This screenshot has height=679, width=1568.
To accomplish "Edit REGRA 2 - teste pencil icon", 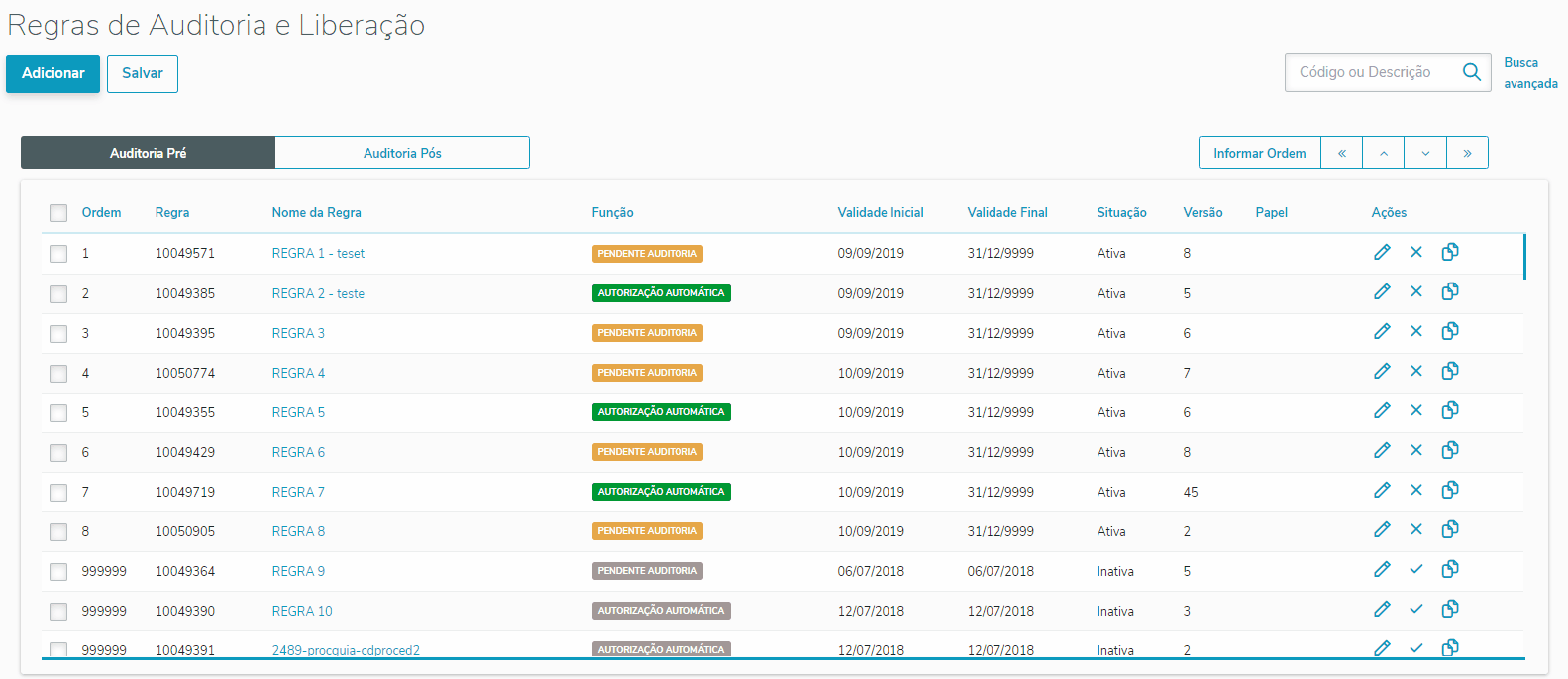I will click(x=1382, y=291).
